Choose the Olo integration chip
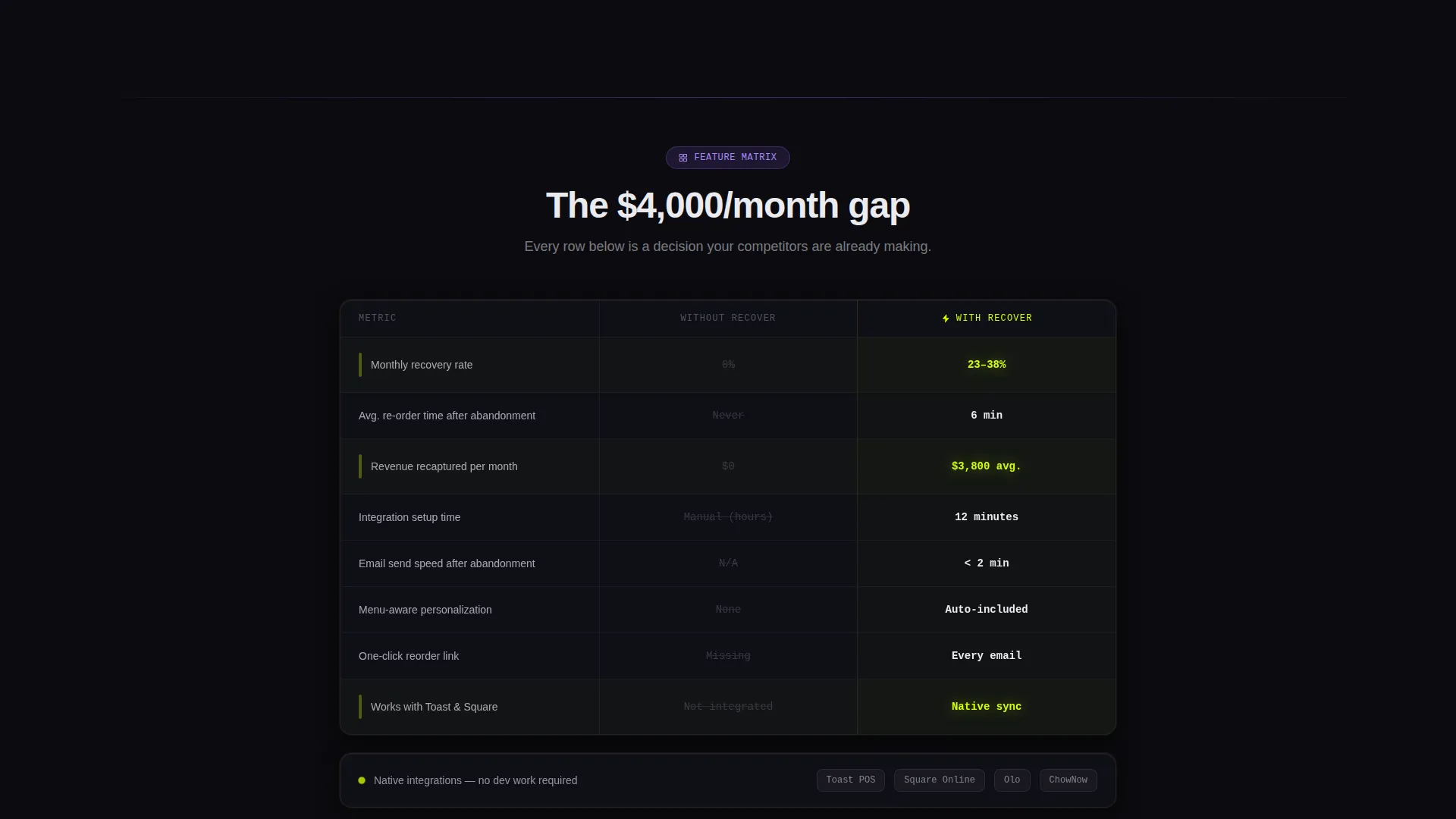 [1012, 780]
